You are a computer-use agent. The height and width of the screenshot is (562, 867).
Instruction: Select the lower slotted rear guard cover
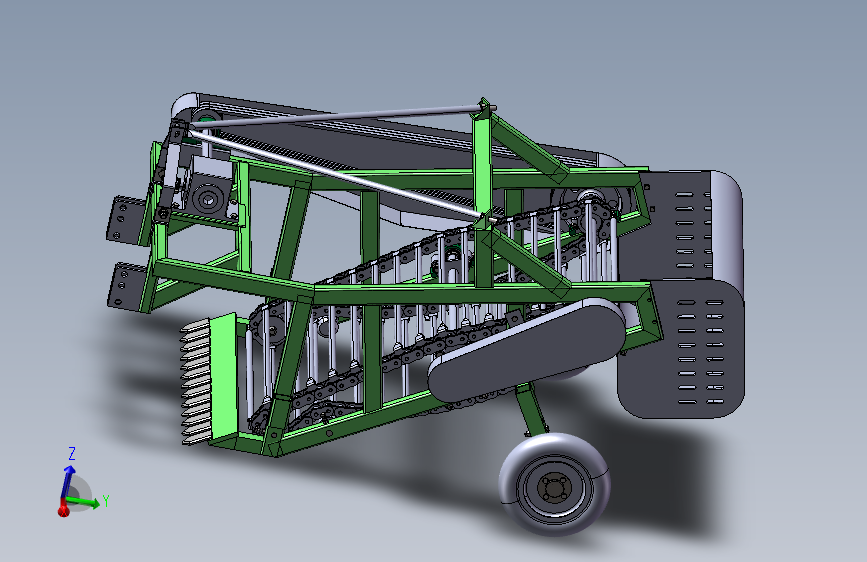[682, 350]
